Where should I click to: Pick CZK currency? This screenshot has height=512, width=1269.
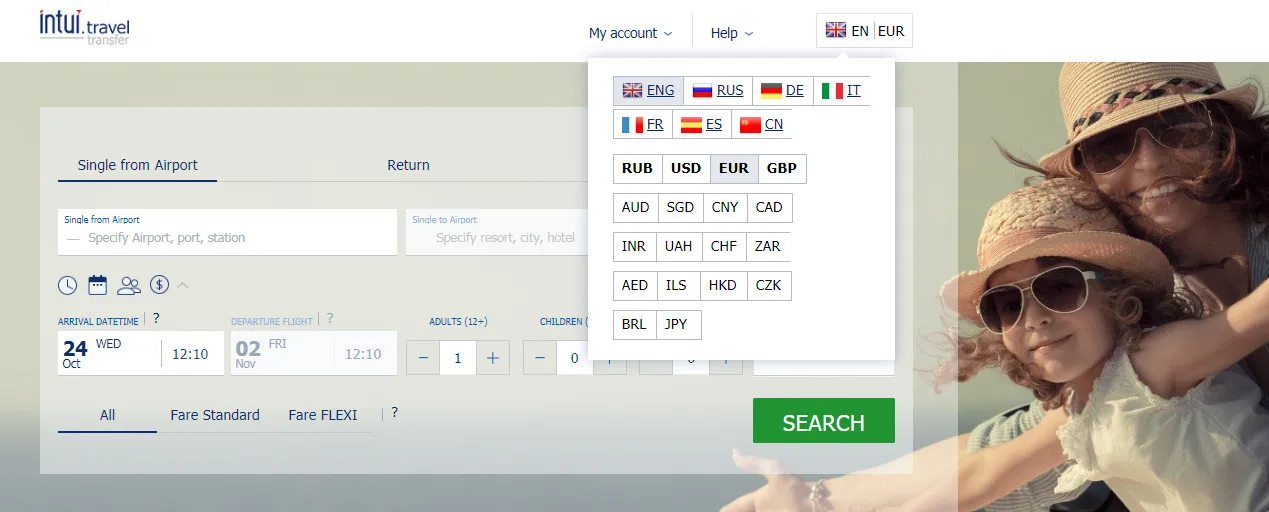[769, 285]
